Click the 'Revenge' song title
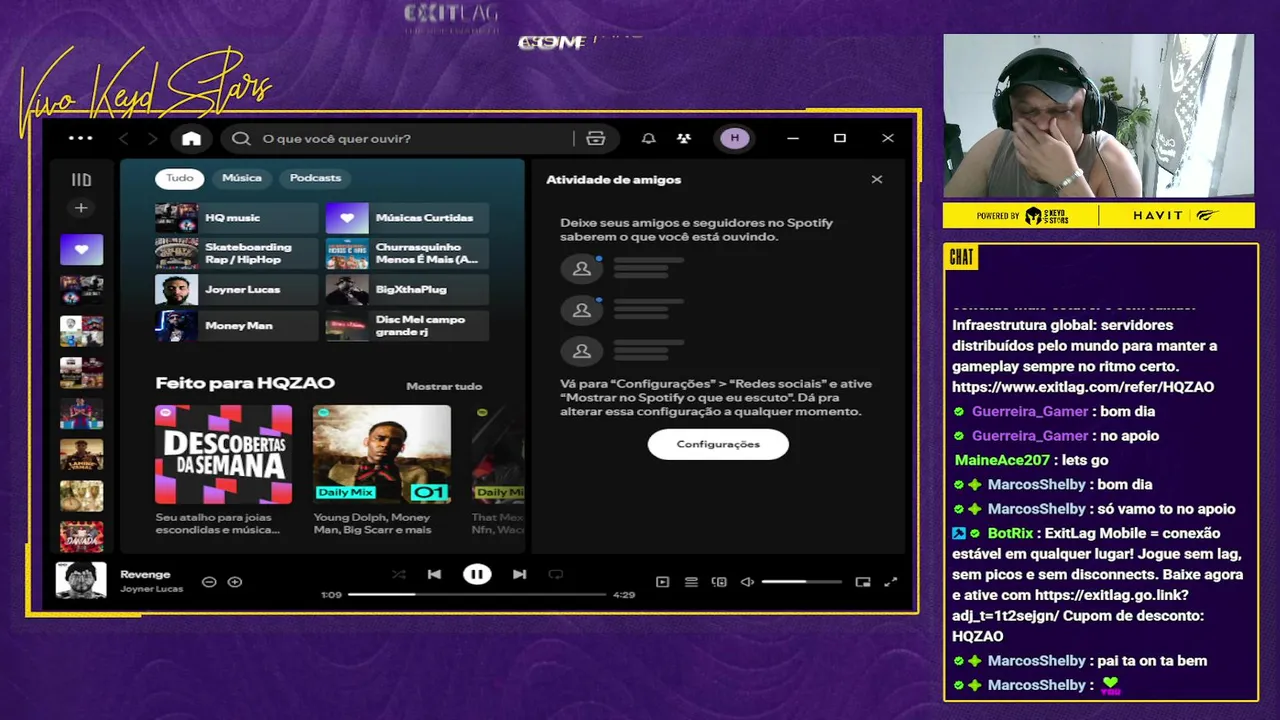The image size is (1280, 720). click(145, 574)
